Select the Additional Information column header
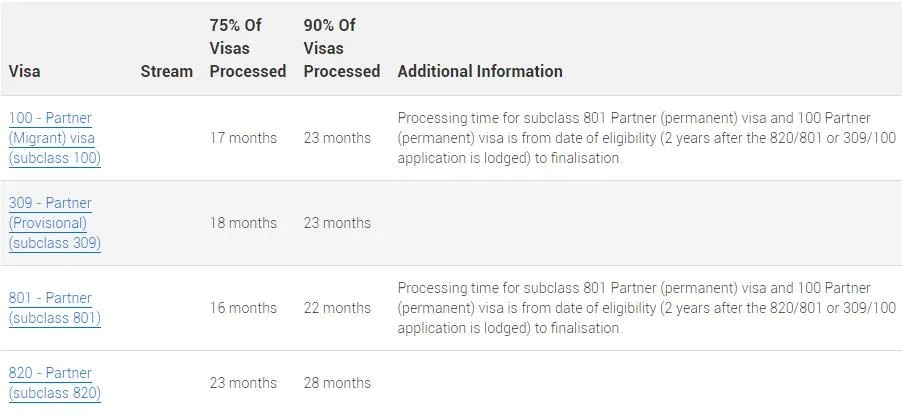 [x=480, y=71]
